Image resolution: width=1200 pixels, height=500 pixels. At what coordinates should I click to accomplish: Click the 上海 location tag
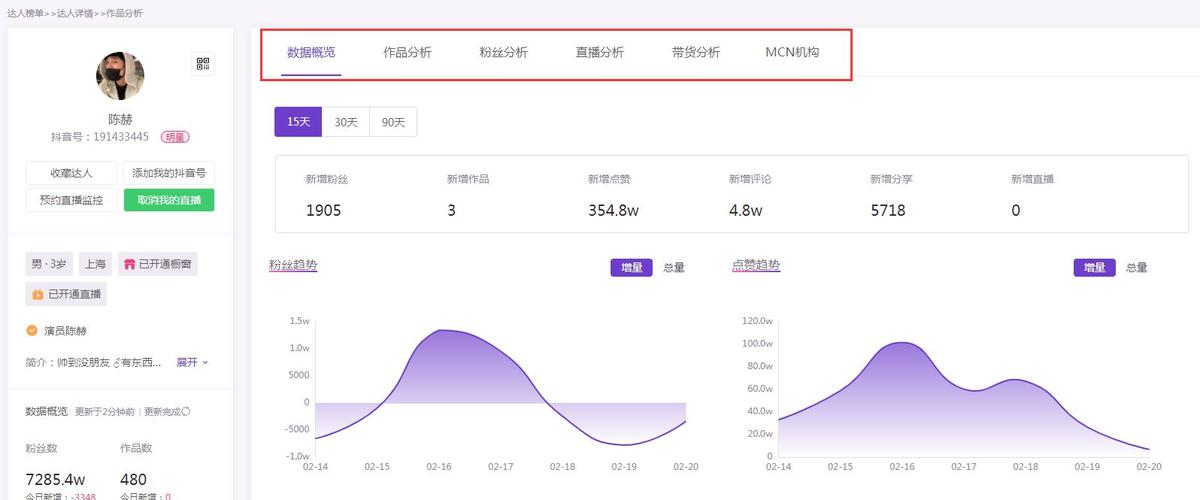96,264
